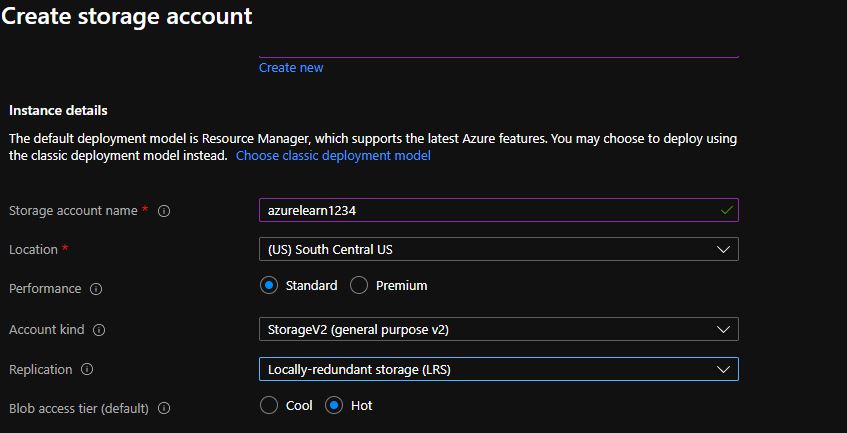Image resolution: width=847 pixels, height=433 pixels.
Task: Open Replication dropdown showing Locally-redundant storage
Action: (x=498, y=369)
